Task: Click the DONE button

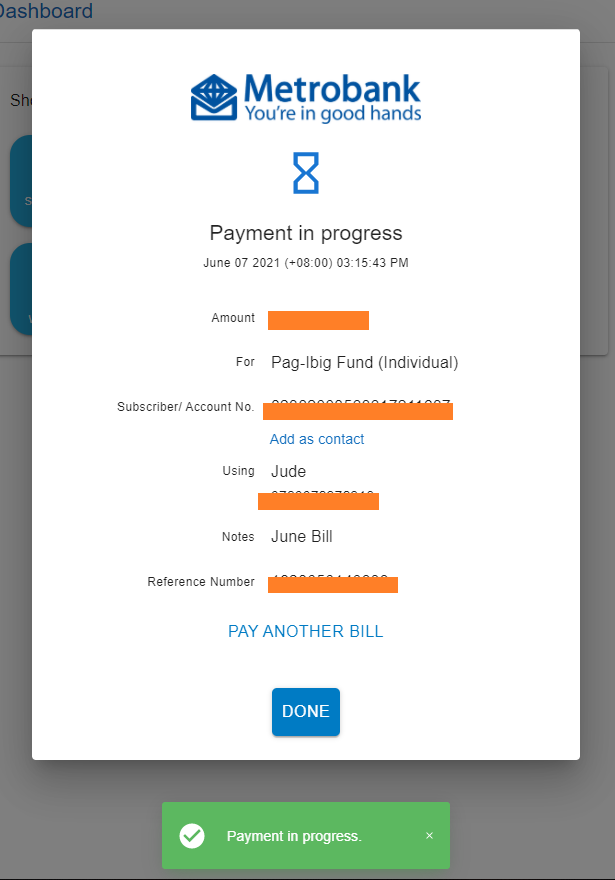Action: tap(306, 712)
